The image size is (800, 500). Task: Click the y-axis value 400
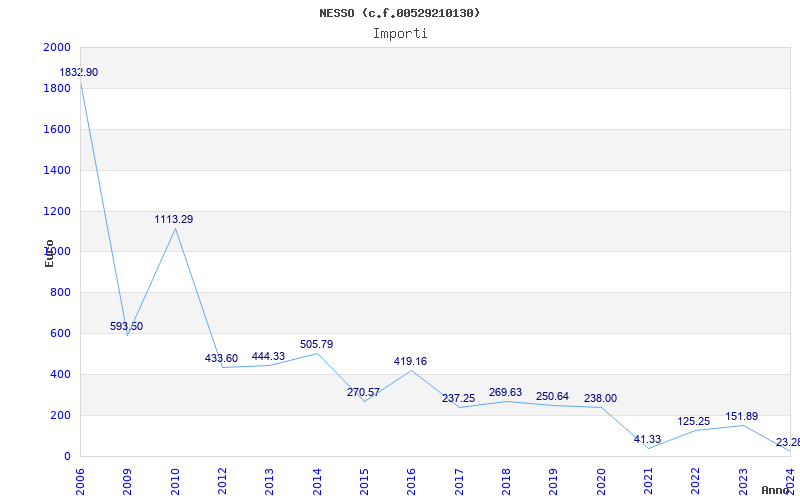[x=60, y=374]
